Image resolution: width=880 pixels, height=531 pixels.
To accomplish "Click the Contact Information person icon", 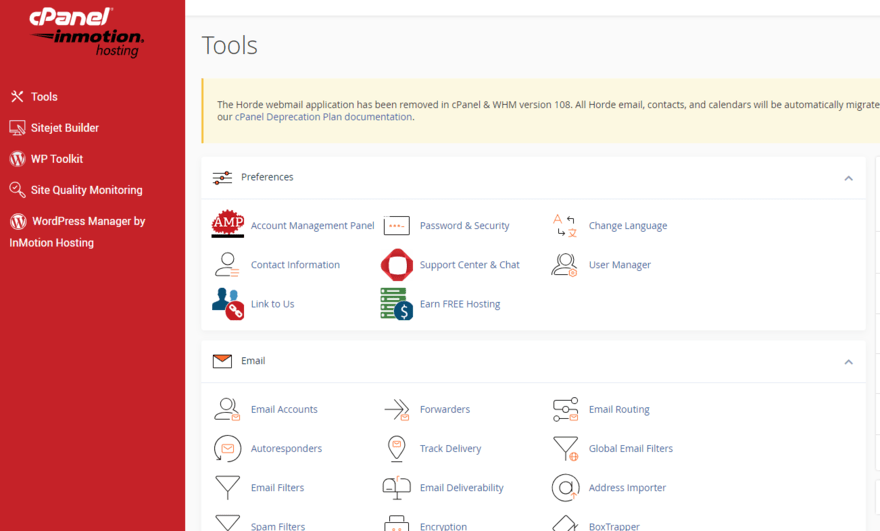I will [x=227, y=265].
